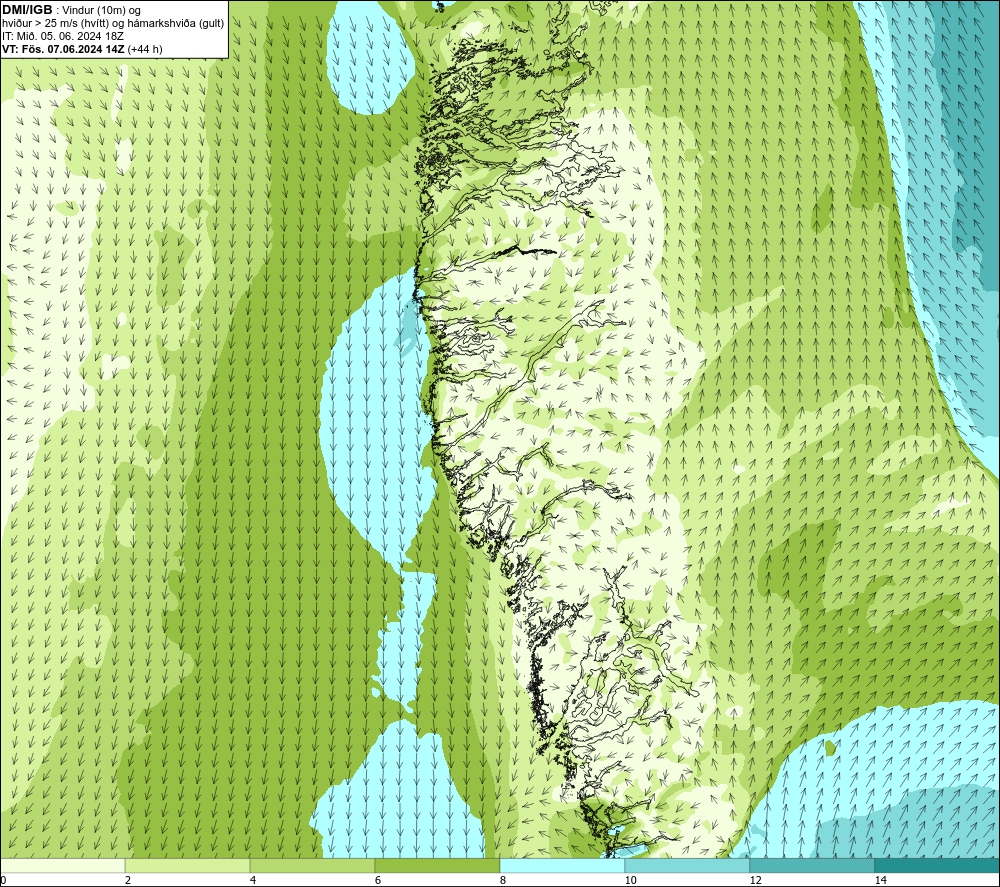
Task: Click the 'hviður > 25 m/s (hvítt)' legend line
Action: pos(113,24)
